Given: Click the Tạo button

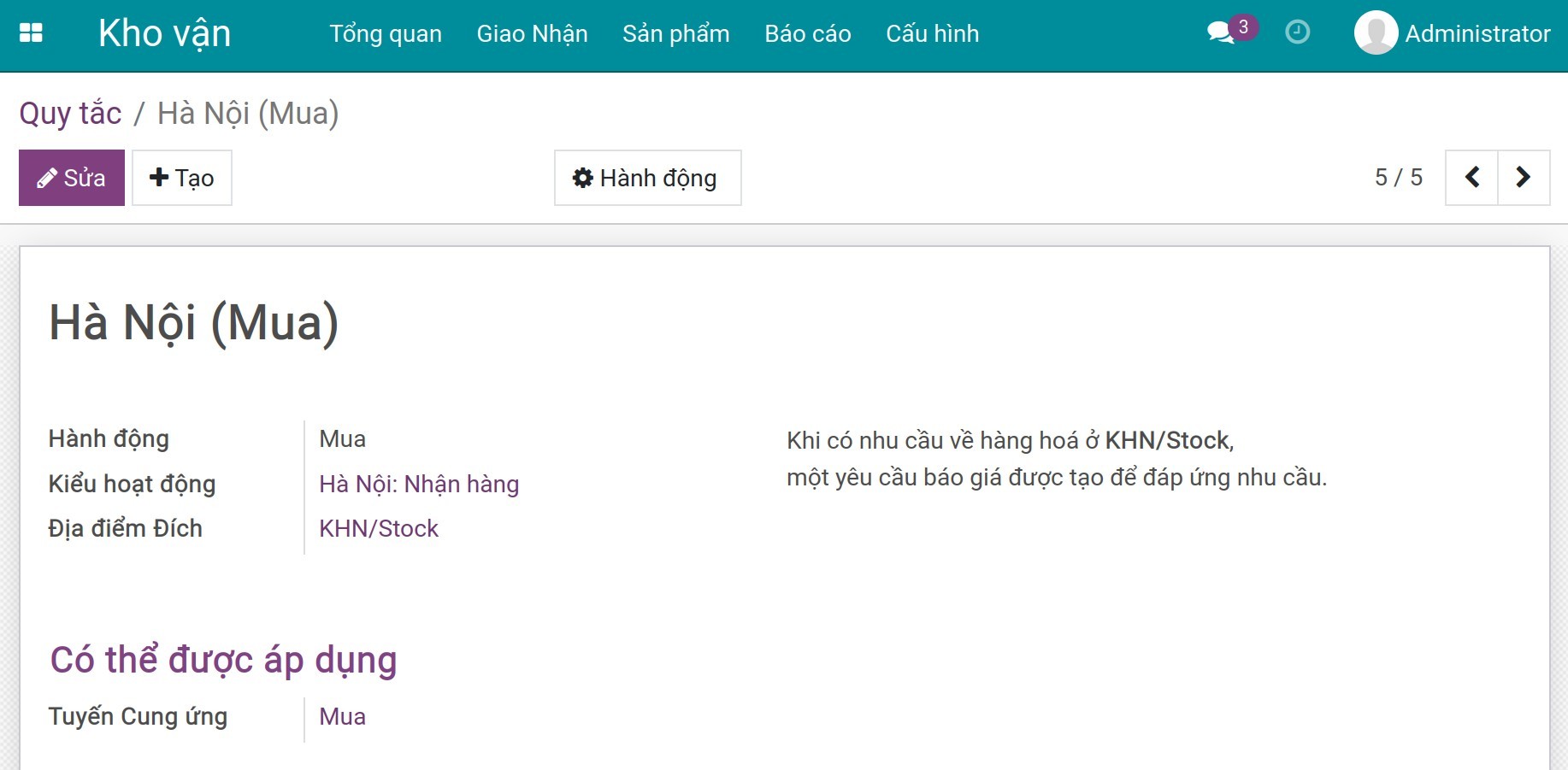Looking at the screenshot, I should point(181,178).
